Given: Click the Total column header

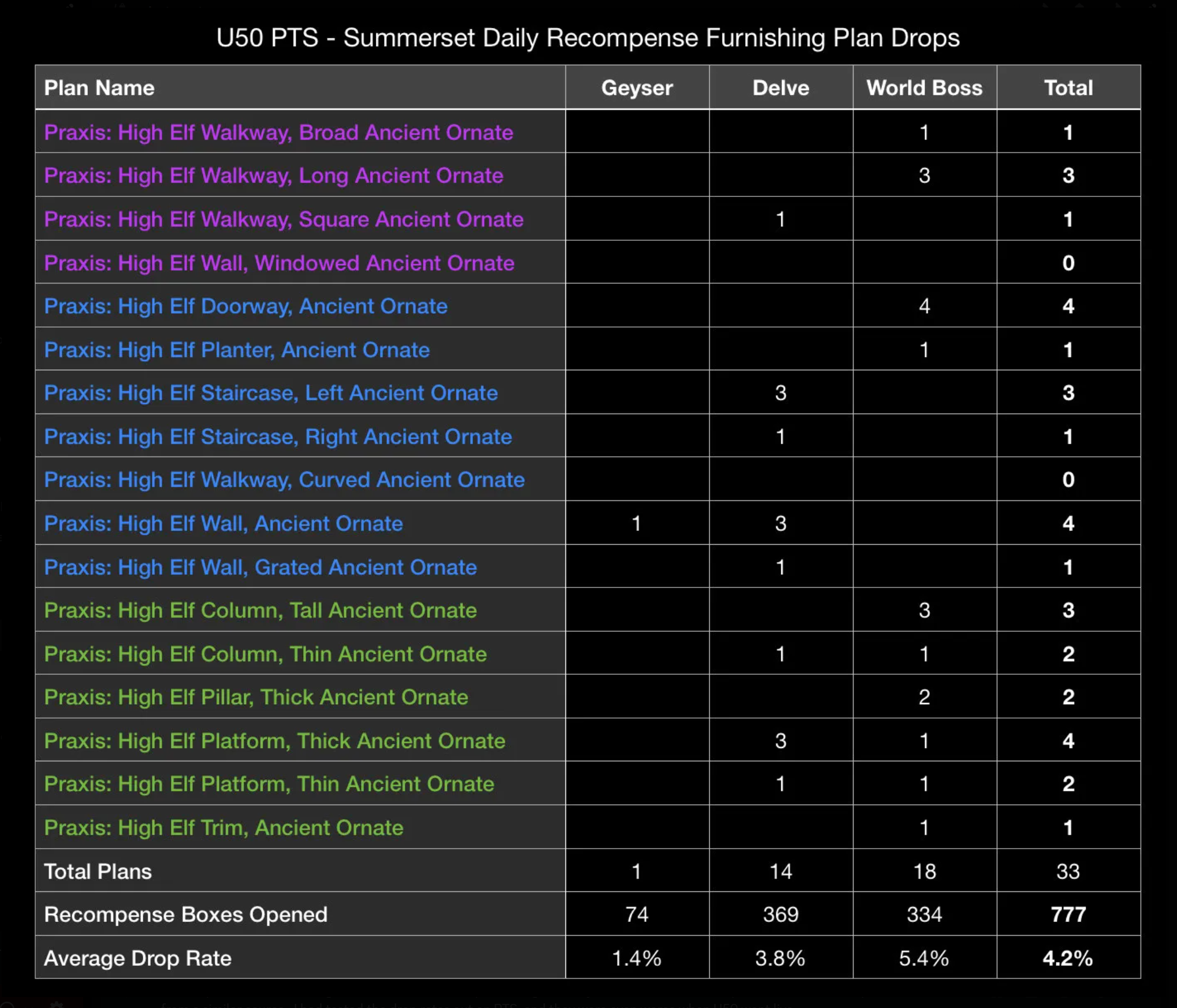Looking at the screenshot, I should coord(1068,88).
